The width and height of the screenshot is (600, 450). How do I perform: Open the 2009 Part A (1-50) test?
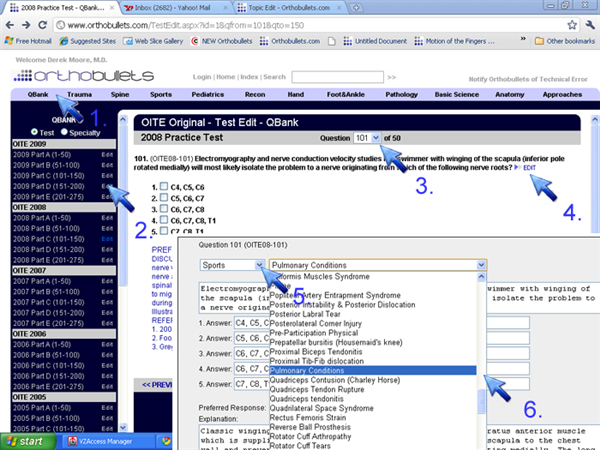click(x=42, y=155)
